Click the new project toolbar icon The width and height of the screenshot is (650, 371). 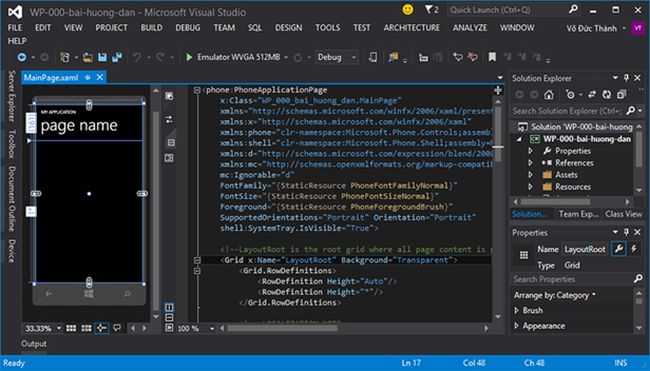[x=65, y=57]
